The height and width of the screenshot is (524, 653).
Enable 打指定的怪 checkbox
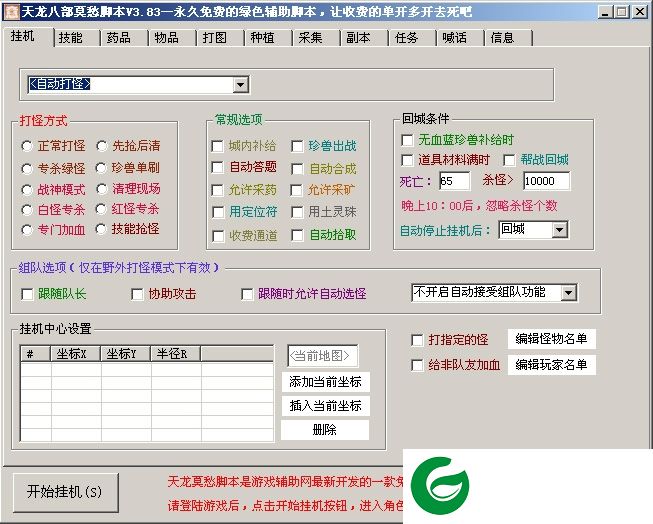(417, 340)
